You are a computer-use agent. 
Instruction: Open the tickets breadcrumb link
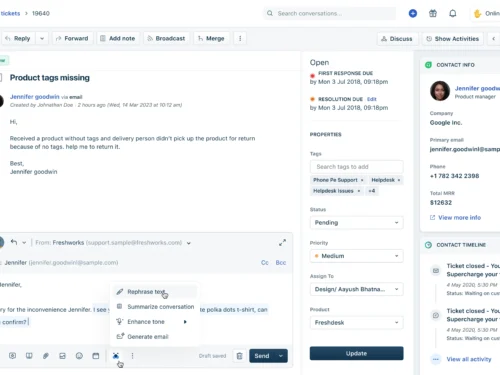point(10,13)
